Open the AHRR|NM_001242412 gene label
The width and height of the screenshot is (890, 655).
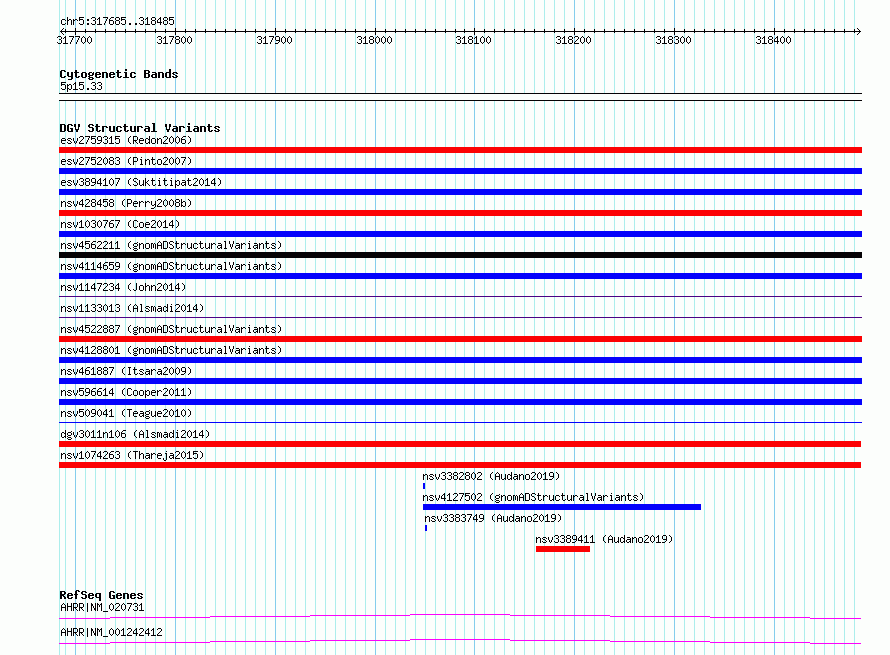[111, 632]
